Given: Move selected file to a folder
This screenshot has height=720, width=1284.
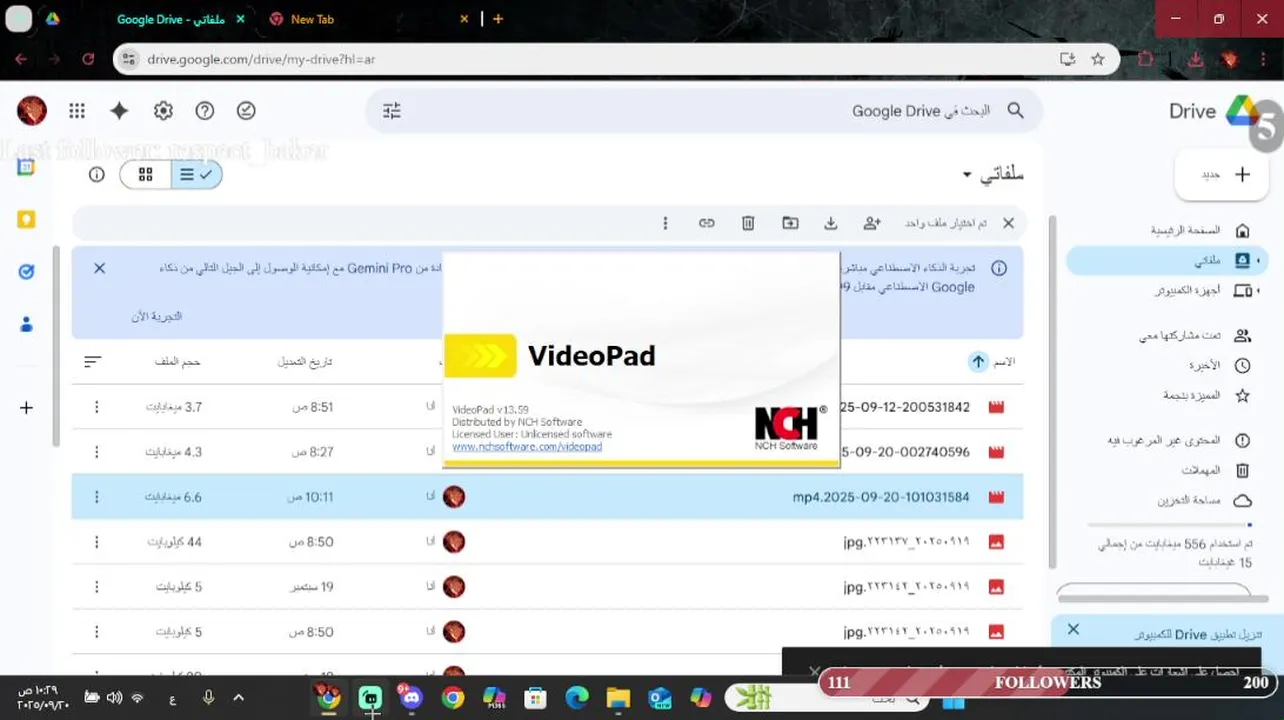Looking at the screenshot, I should [x=790, y=223].
